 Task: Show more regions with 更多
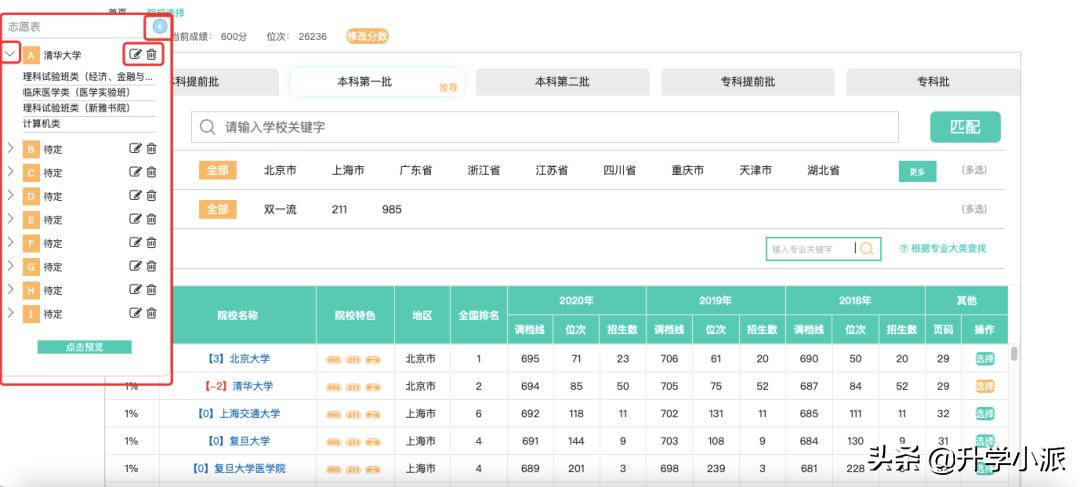tap(917, 172)
